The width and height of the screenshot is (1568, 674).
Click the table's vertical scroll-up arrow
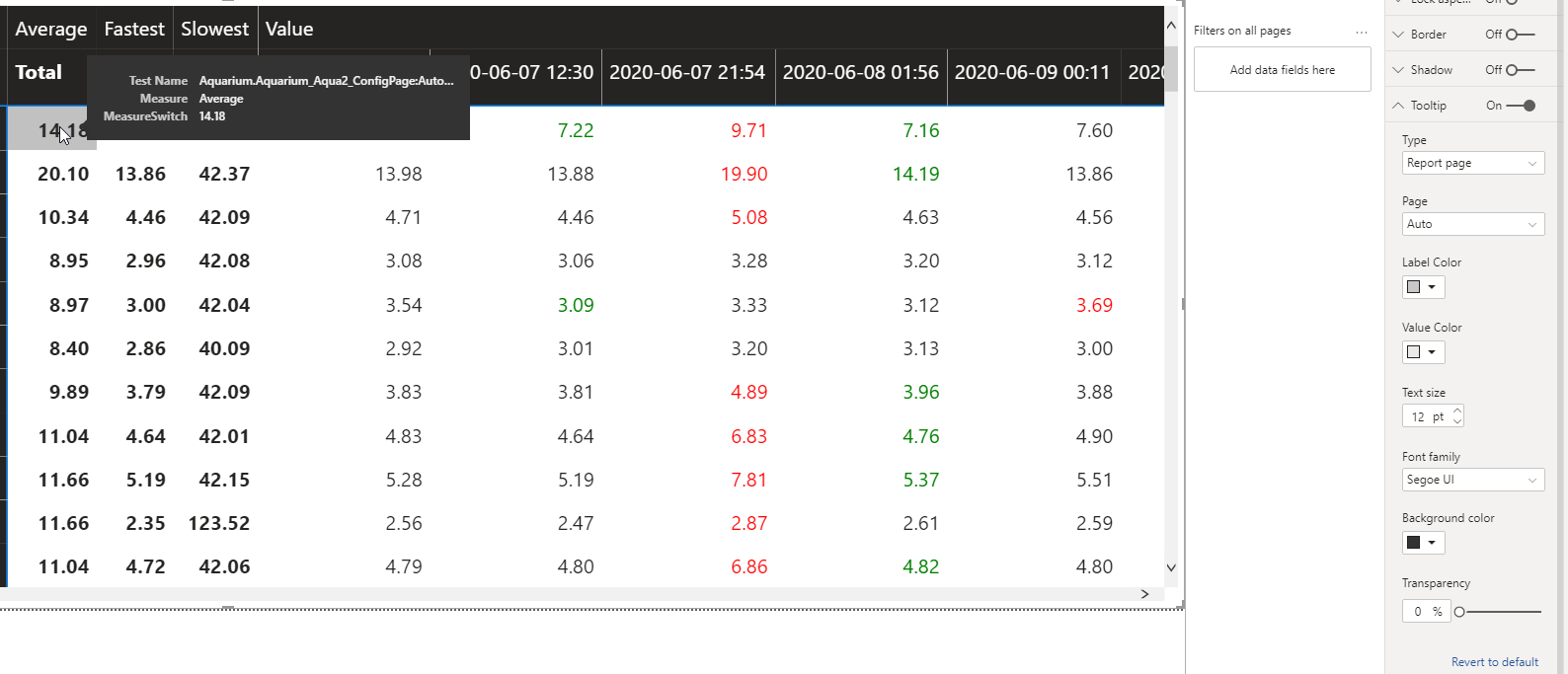[x=1171, y=27]
